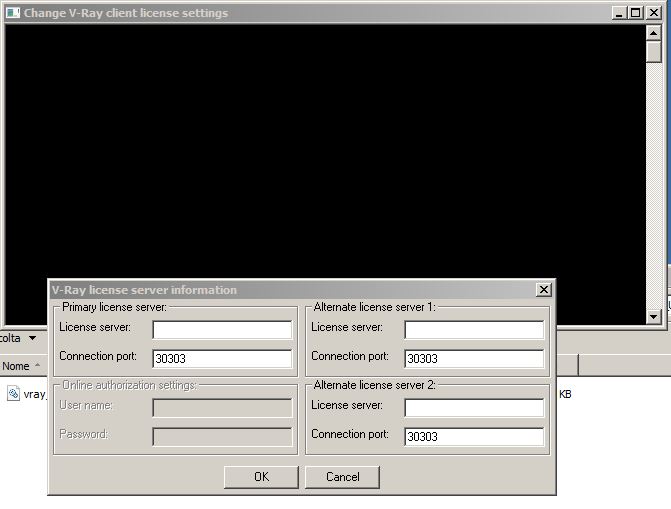Open the console window system menu icon
Screen dimensions: 671x509
coord(13,13)
